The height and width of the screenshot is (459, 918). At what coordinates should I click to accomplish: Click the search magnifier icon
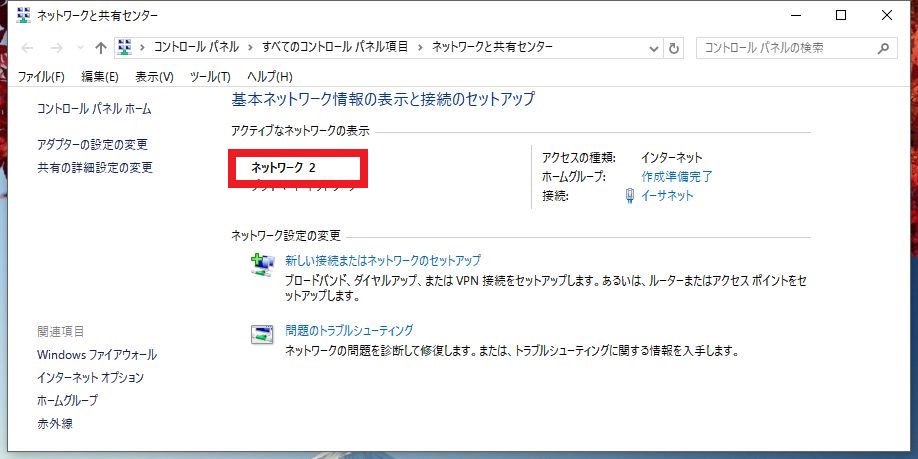[883, 48]
